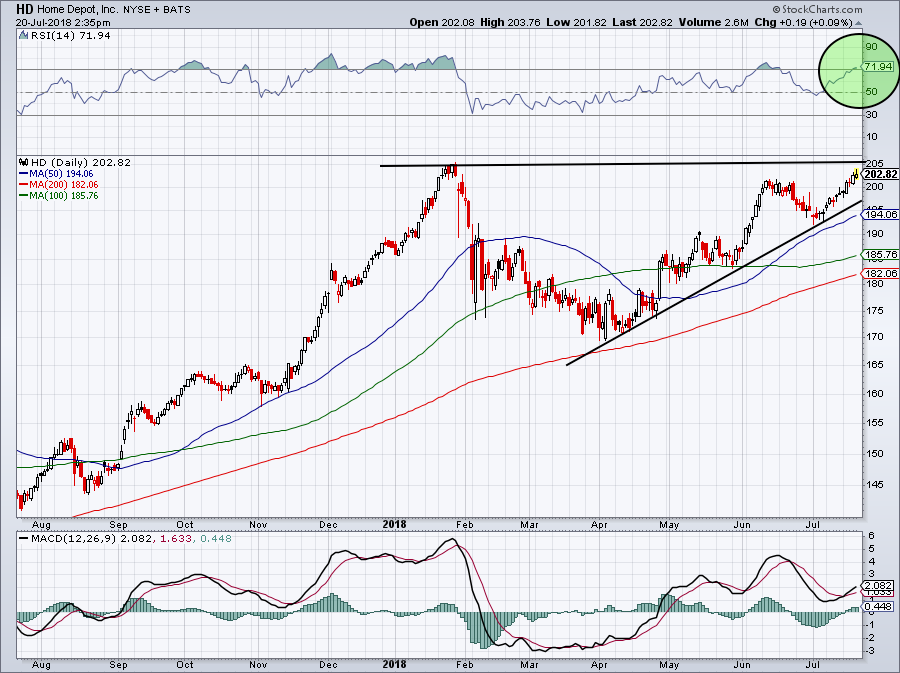Click the Chg +0.19 (+0.09%) value

804,22
